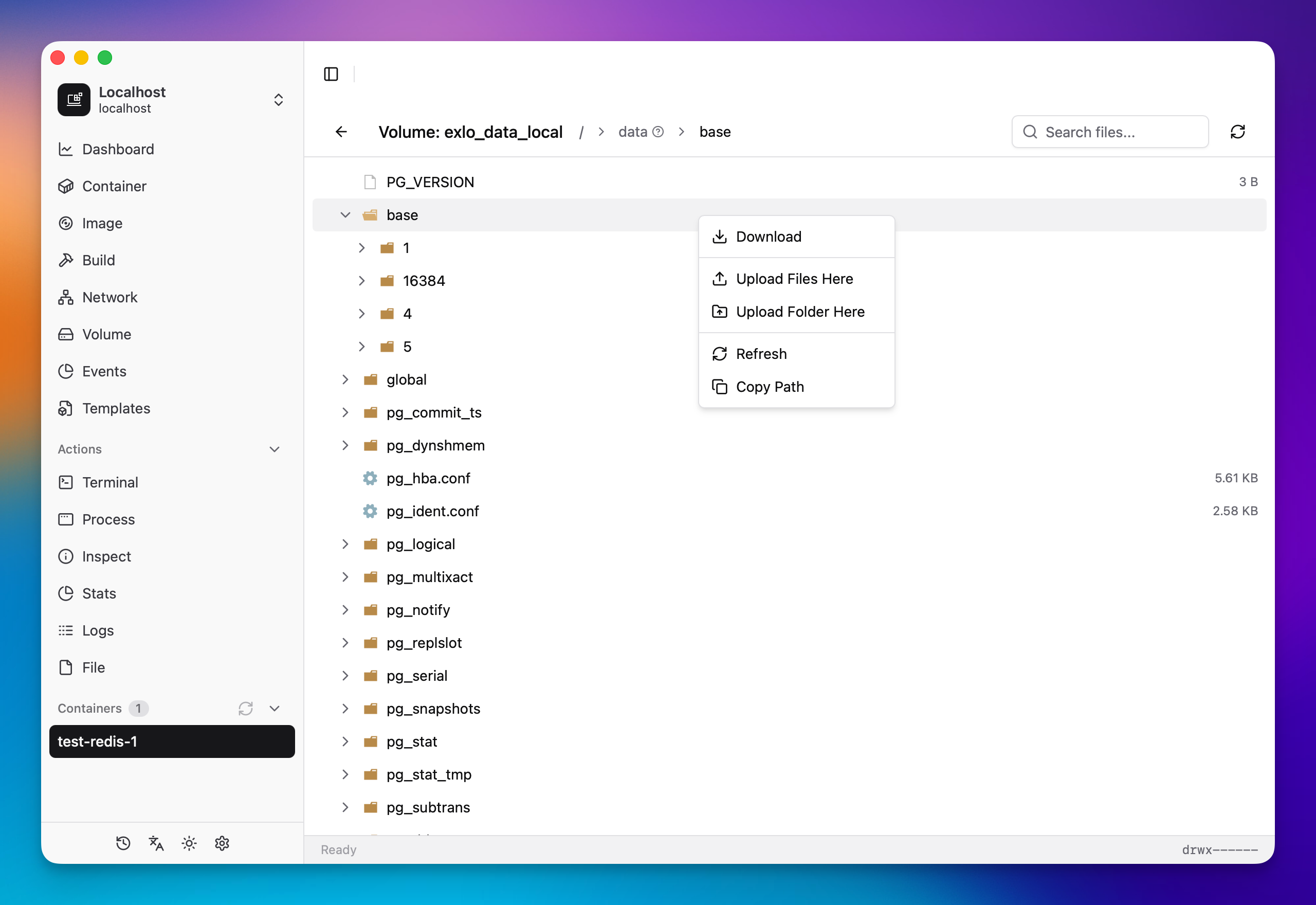Open the Logs panel
Screen dimensions: 1316x905
pos(98,630)
